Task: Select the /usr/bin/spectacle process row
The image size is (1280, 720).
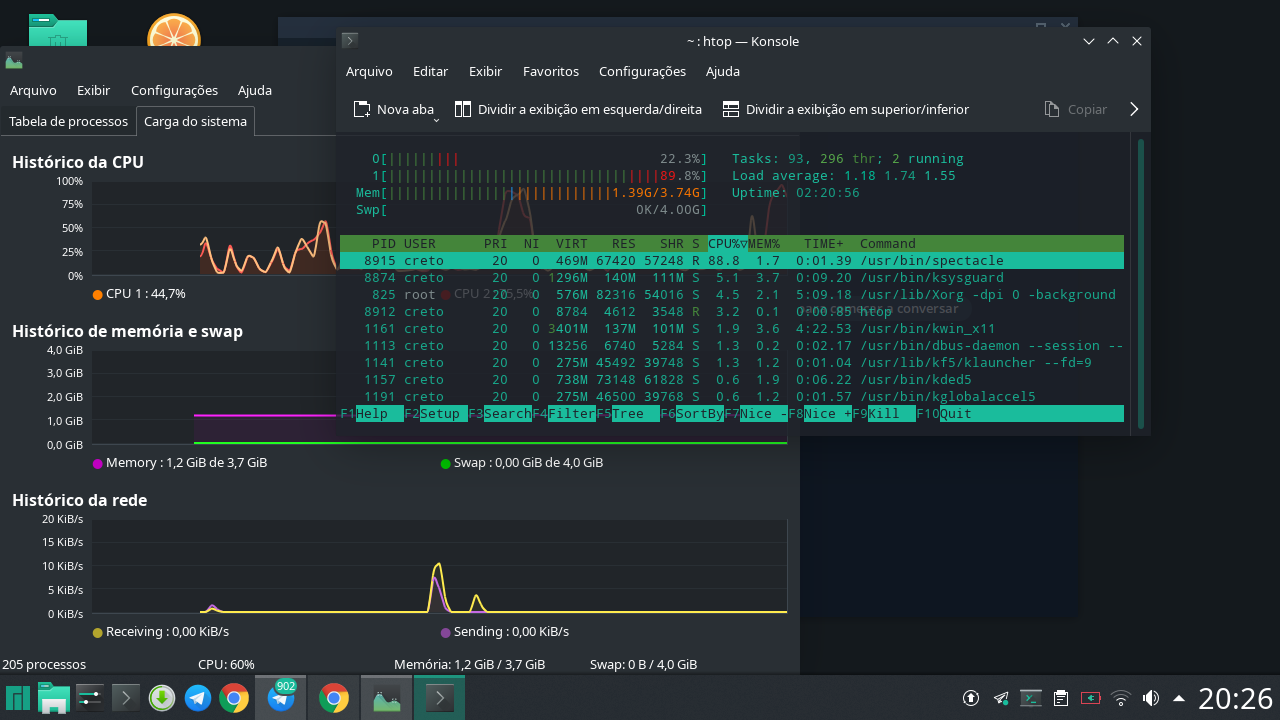Action: point(732,261)
